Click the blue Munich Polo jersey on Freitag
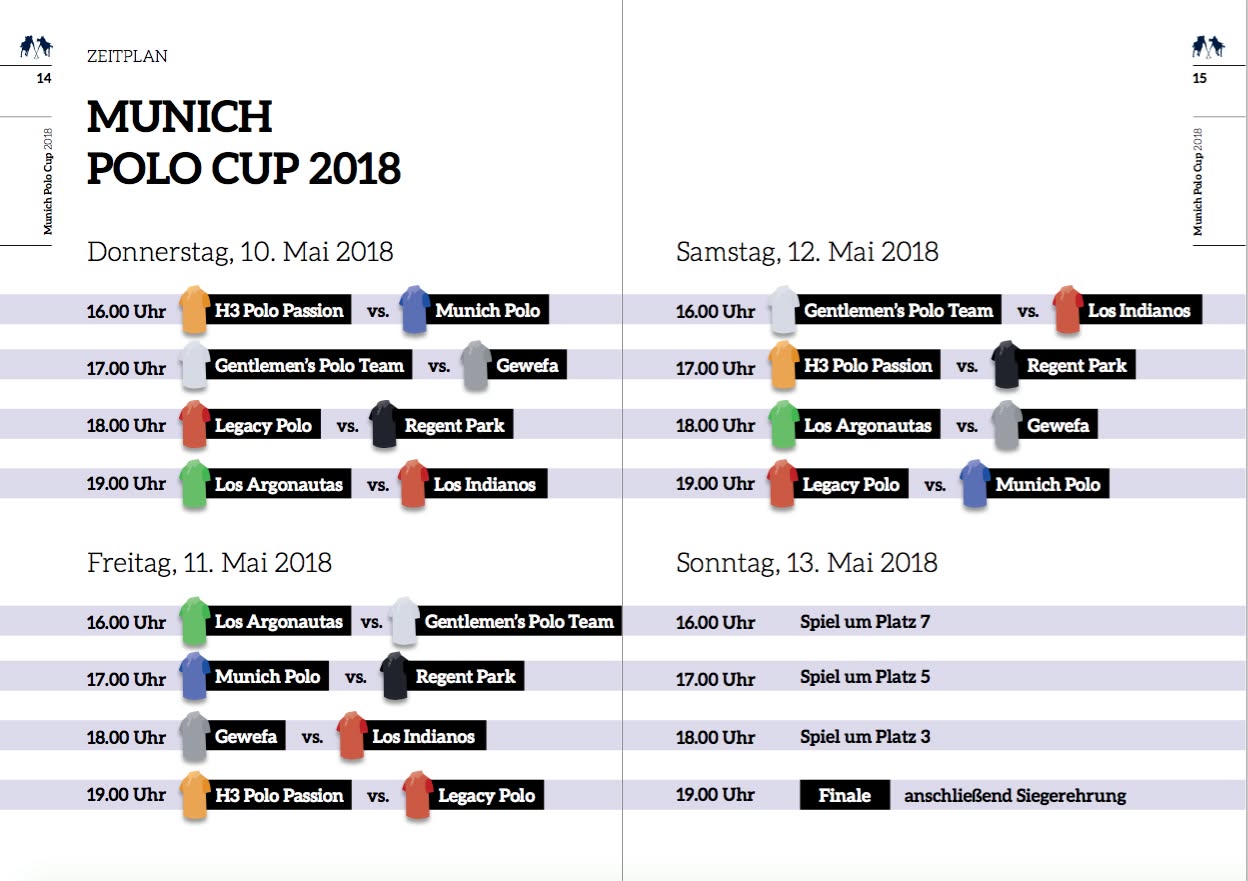1248x881 pixels. tap(194, 677)
